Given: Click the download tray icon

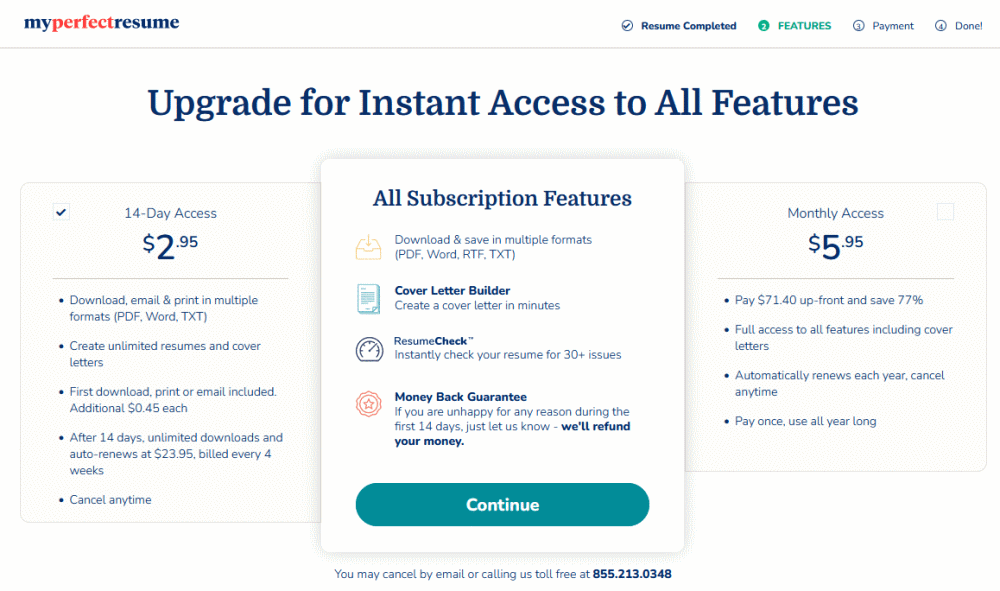Looking at the screenshot, I should (x=368, y=247).
